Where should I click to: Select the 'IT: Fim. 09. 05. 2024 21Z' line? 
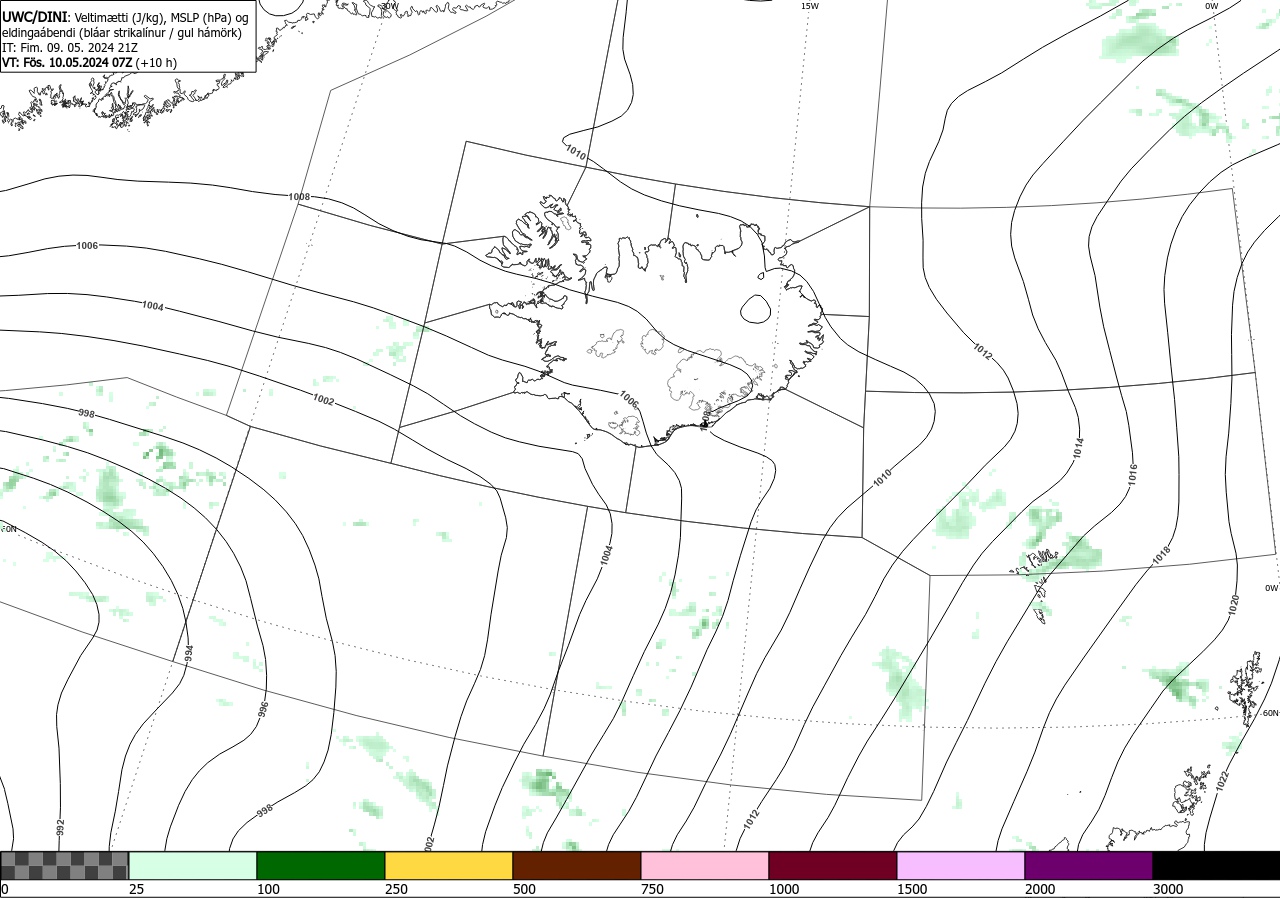70,47
